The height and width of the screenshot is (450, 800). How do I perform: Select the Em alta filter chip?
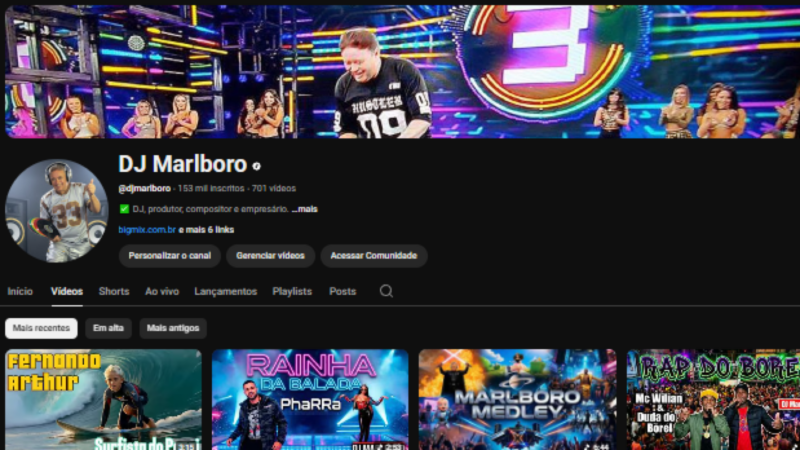pos(108,328)
